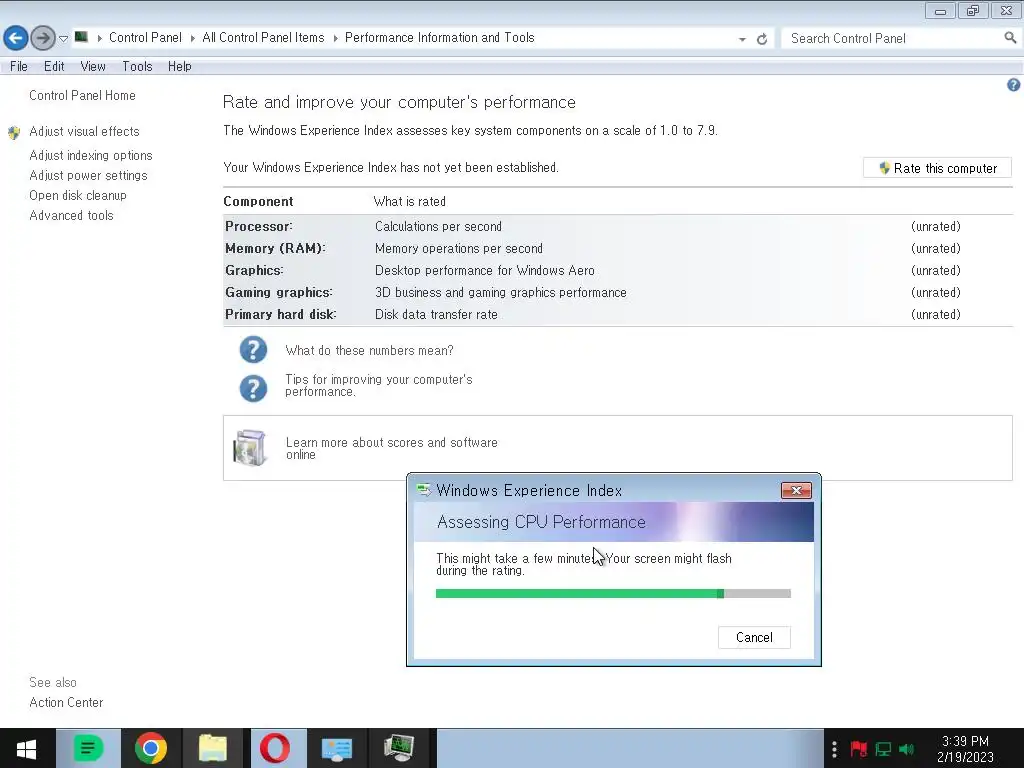Open the Windows Start button
The height and width of the screenshot is (768, 1024).
[26, 748]
